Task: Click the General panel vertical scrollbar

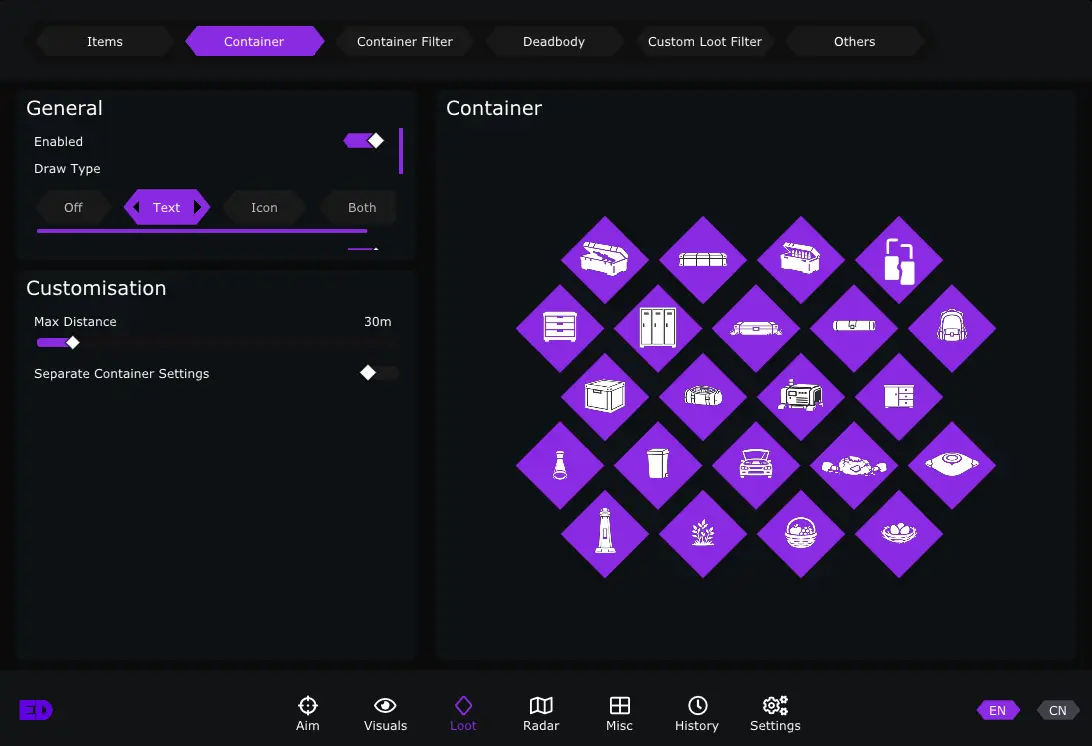Action: coord(401,151)
